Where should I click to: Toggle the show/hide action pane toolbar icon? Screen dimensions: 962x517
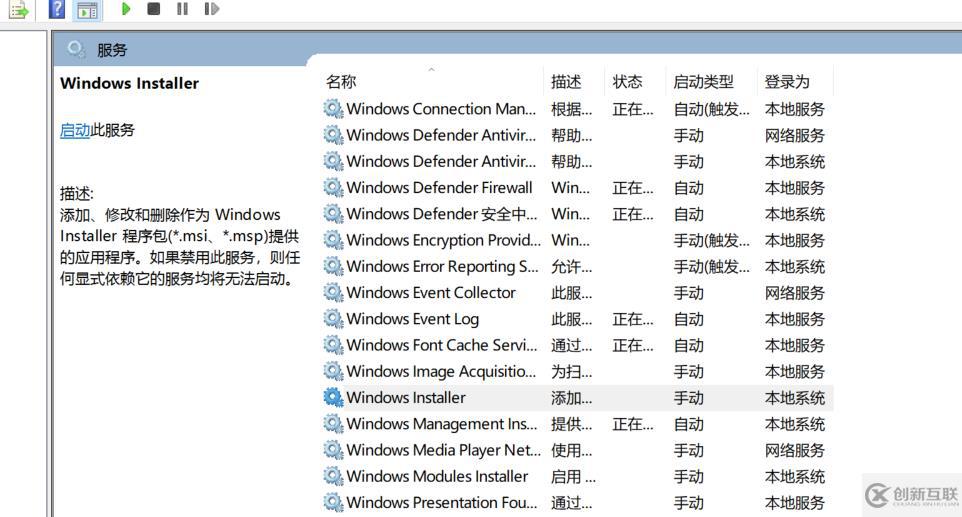(x=88, y=10)
